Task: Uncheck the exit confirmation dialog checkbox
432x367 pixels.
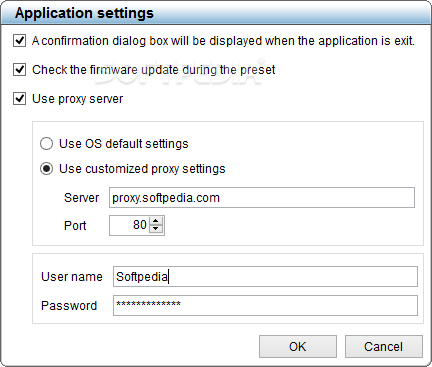Action: pyautogui.click(x=19, y=41)
